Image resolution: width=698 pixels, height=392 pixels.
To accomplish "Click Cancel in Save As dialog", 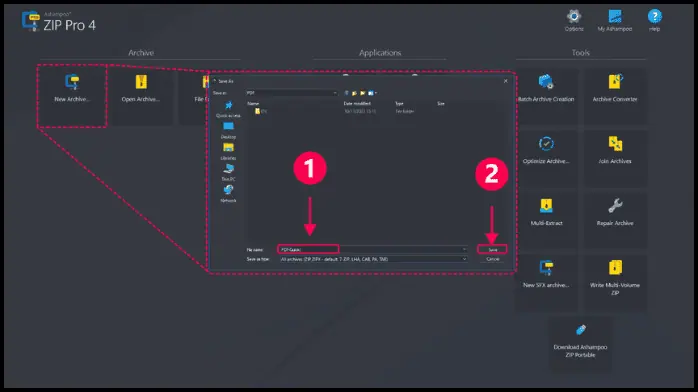I will pos(492,259).
